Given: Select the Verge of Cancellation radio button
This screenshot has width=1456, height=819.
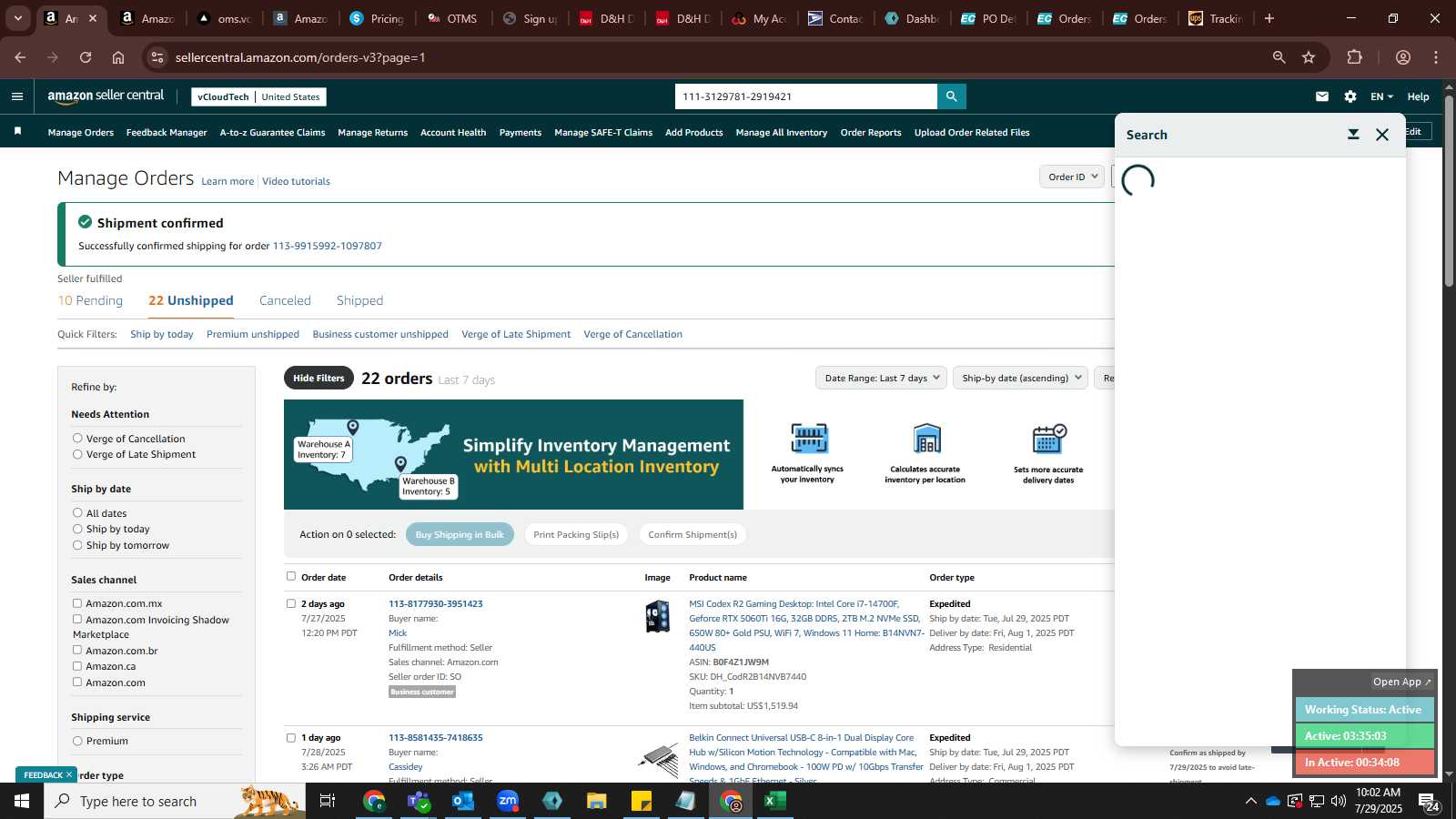Looking at the screenshot, I should click(x=77, y=439).
